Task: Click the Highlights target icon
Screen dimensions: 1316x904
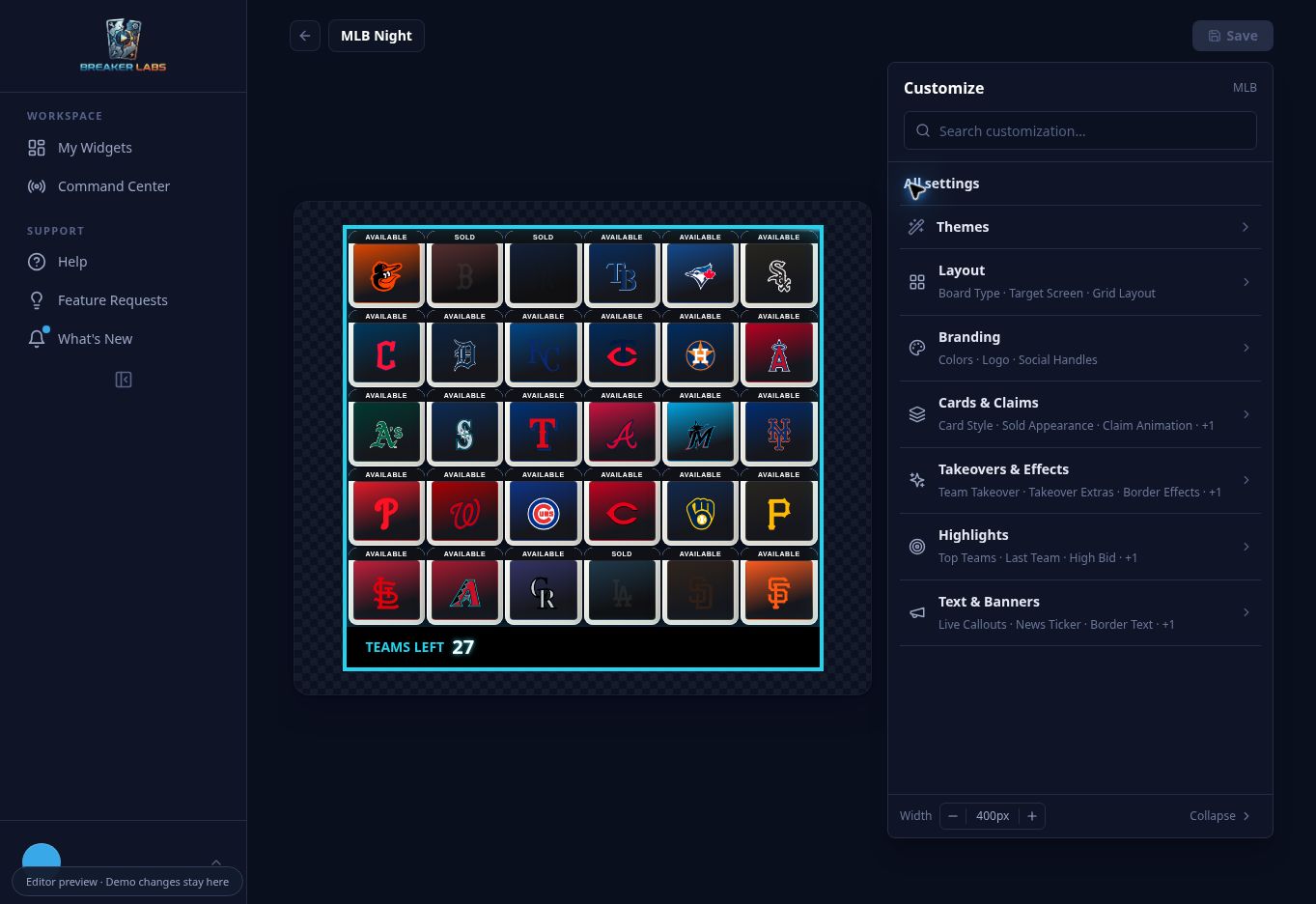Action: (917, 547)
